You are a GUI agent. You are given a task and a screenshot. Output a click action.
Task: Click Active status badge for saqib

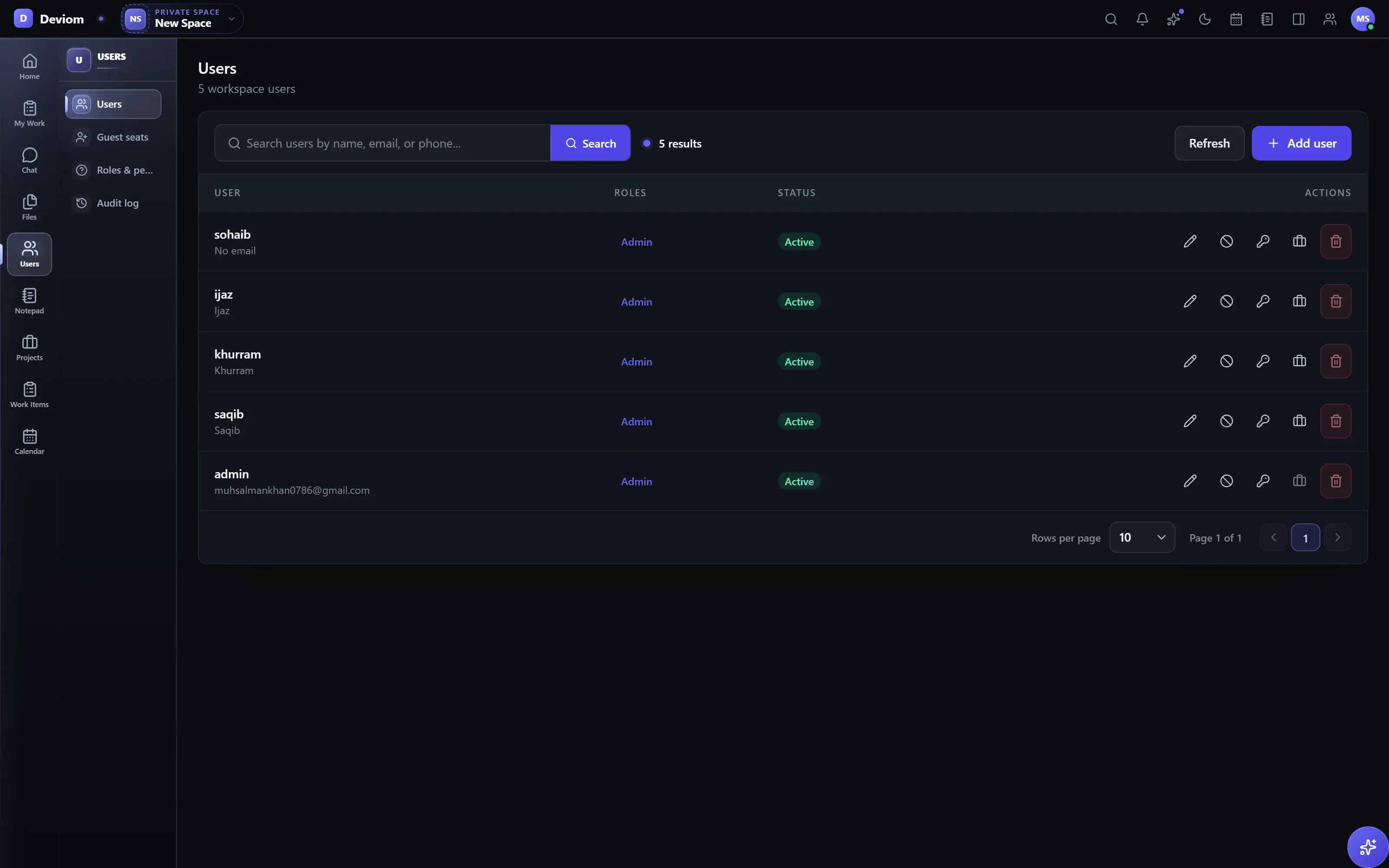coord(799,421)
